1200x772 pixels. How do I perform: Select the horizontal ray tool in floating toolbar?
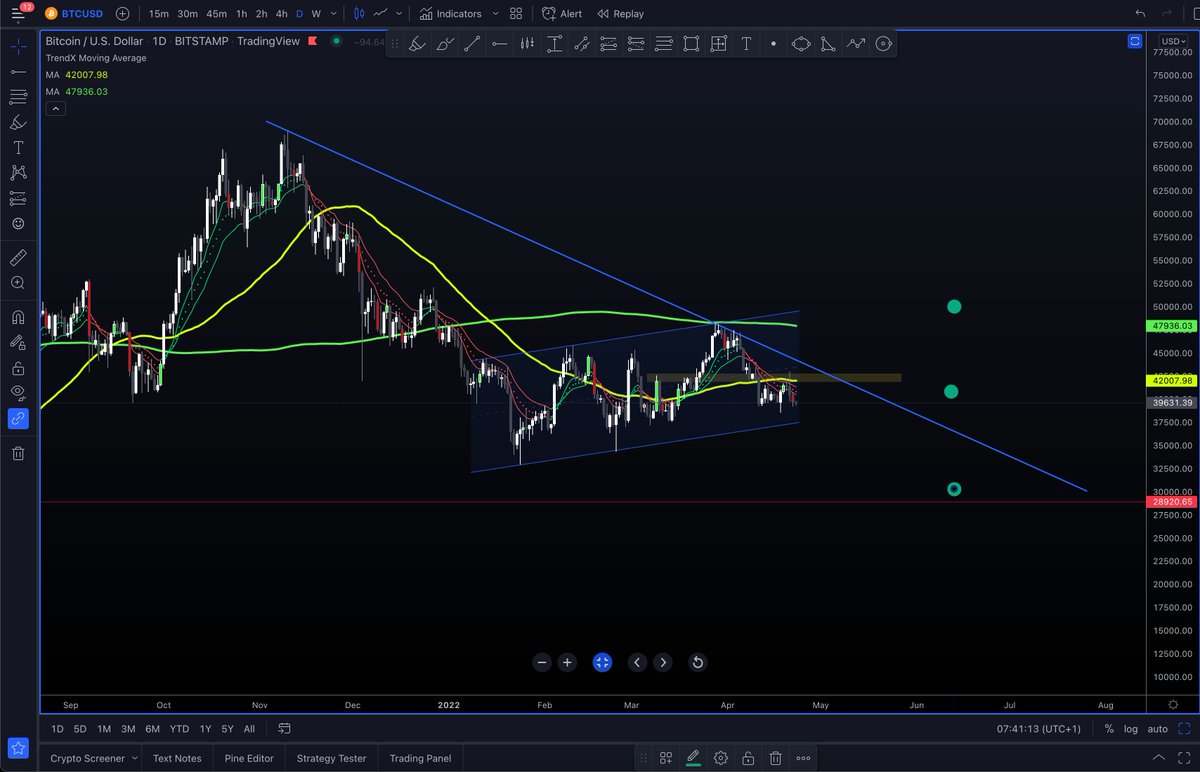pos(499,44)
